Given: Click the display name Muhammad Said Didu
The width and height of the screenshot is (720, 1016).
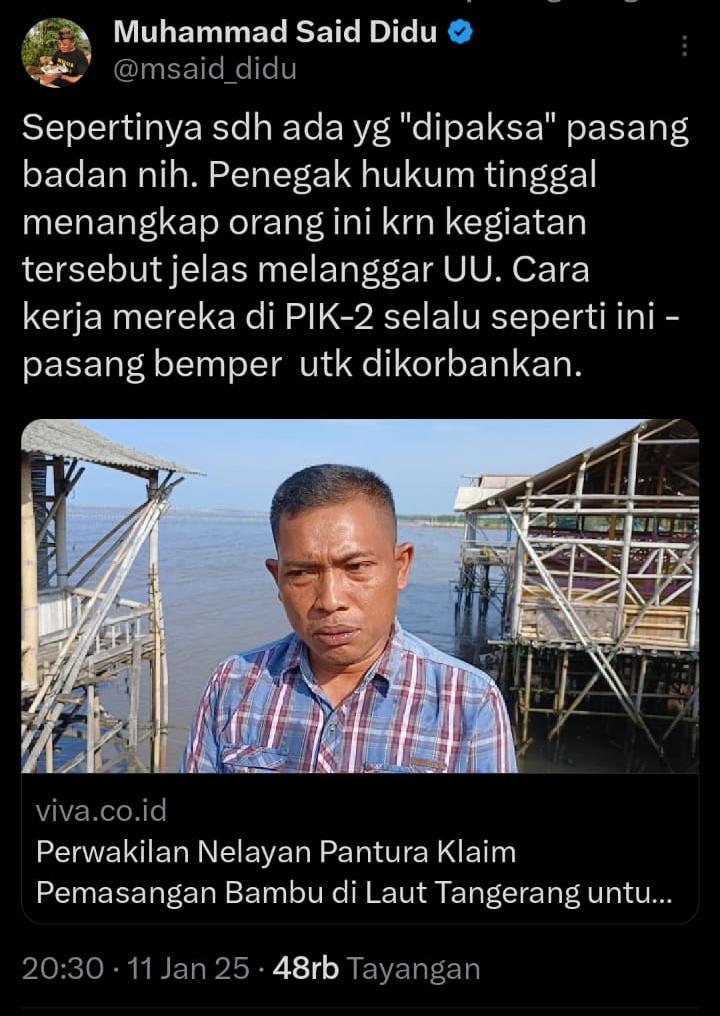Looking at the screenshot, I should tap(275, 32).
